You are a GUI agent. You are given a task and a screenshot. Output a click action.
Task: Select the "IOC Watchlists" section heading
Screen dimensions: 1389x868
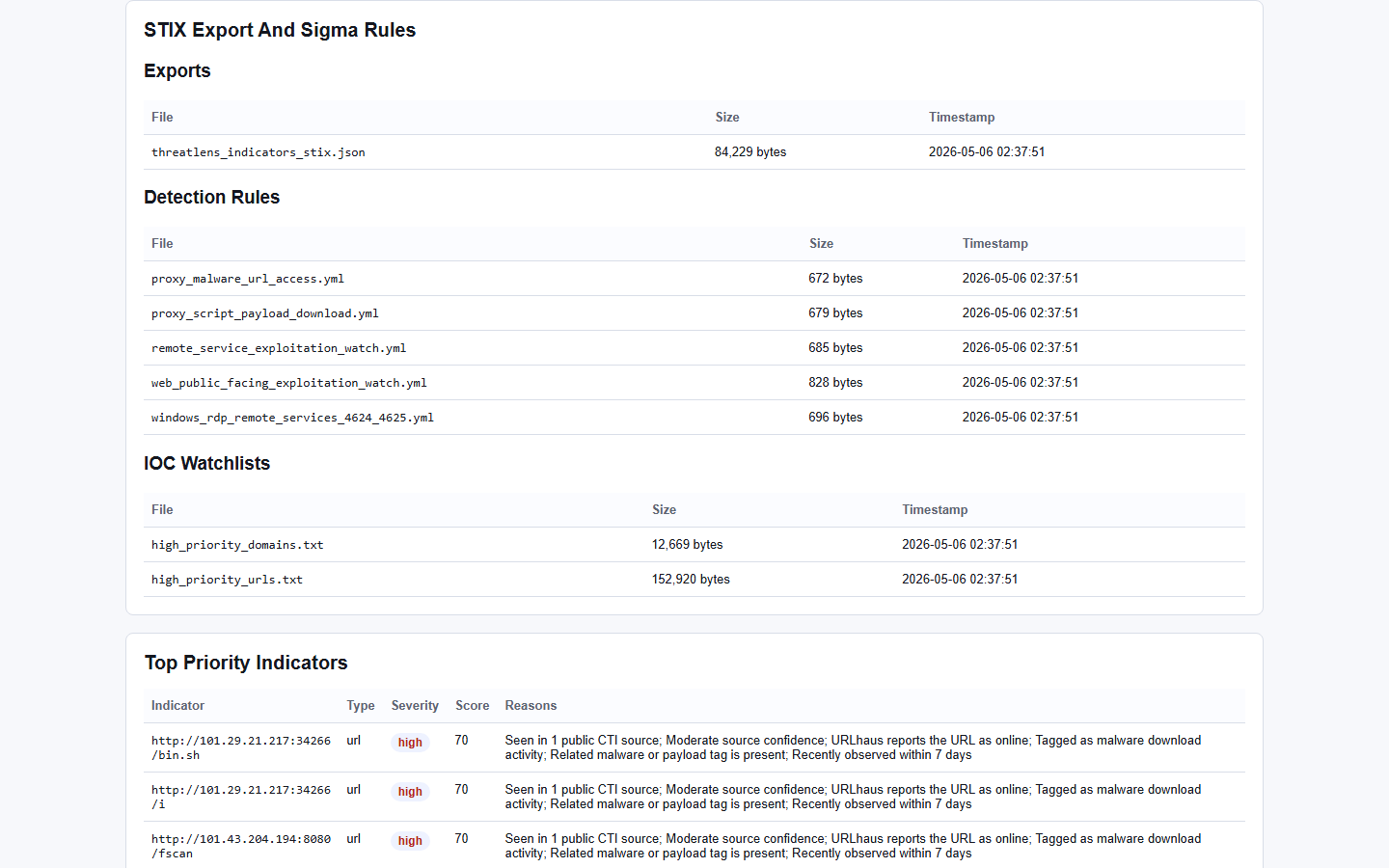point(207,463)
